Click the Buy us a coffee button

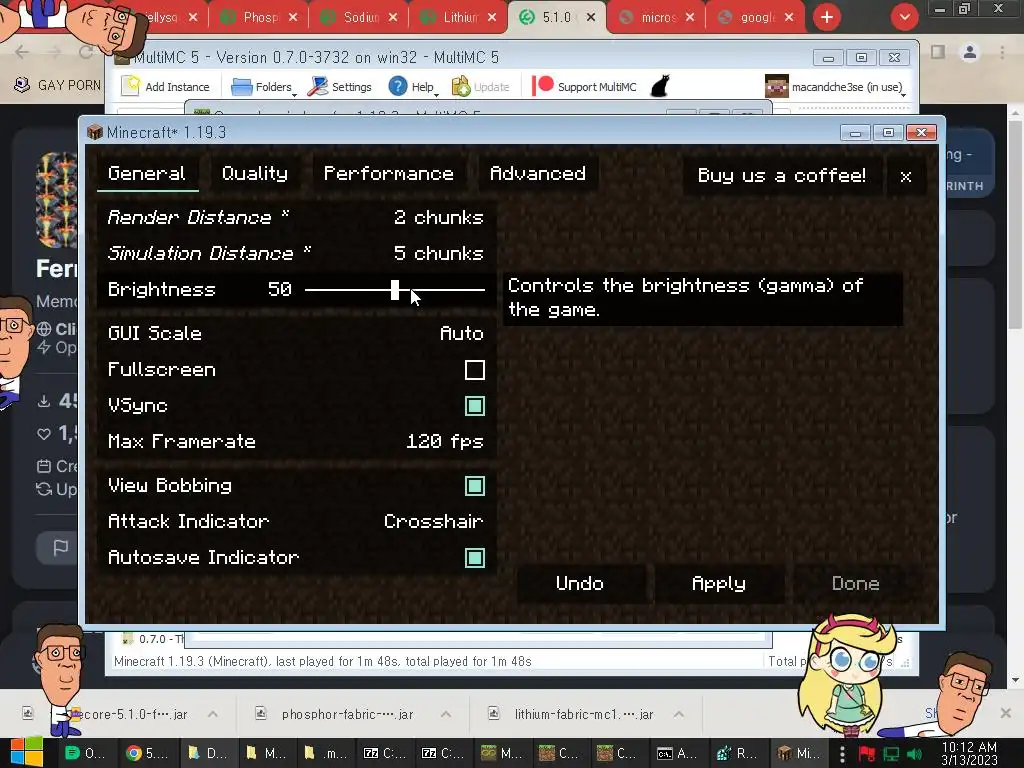pos(782,176)
